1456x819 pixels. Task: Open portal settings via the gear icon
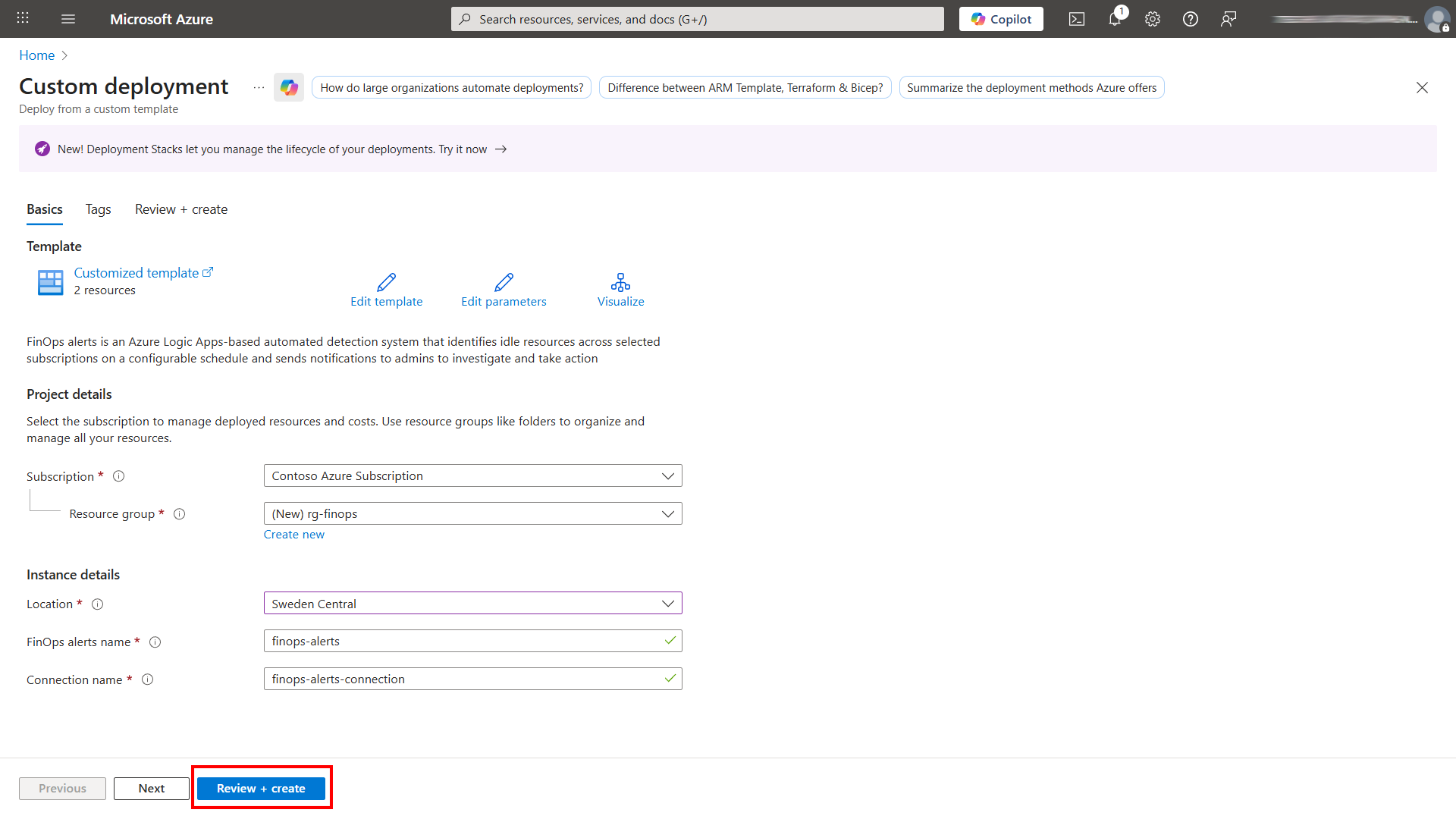coord(1153,19)
